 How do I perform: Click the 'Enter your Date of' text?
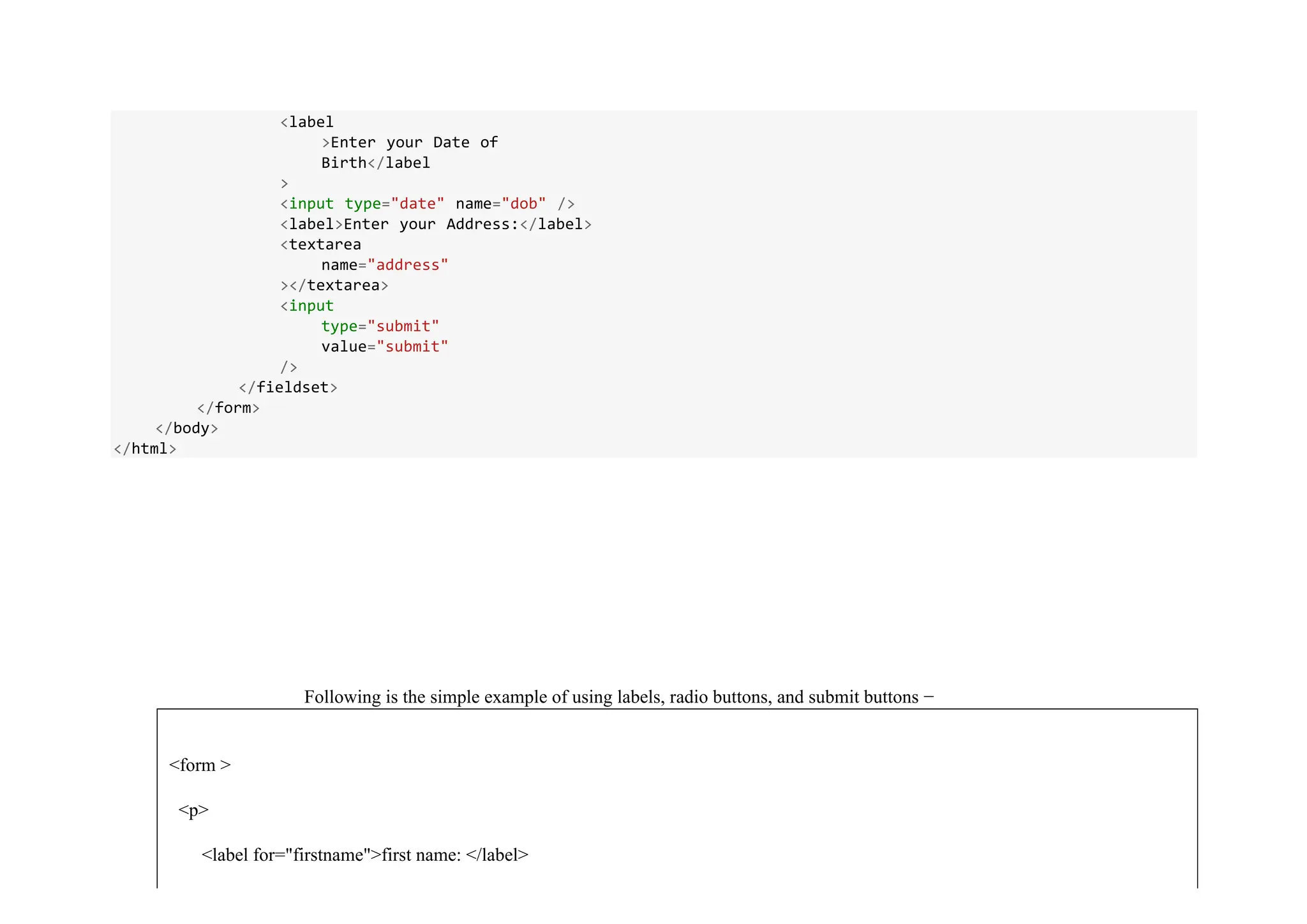(x=409, y=142)
